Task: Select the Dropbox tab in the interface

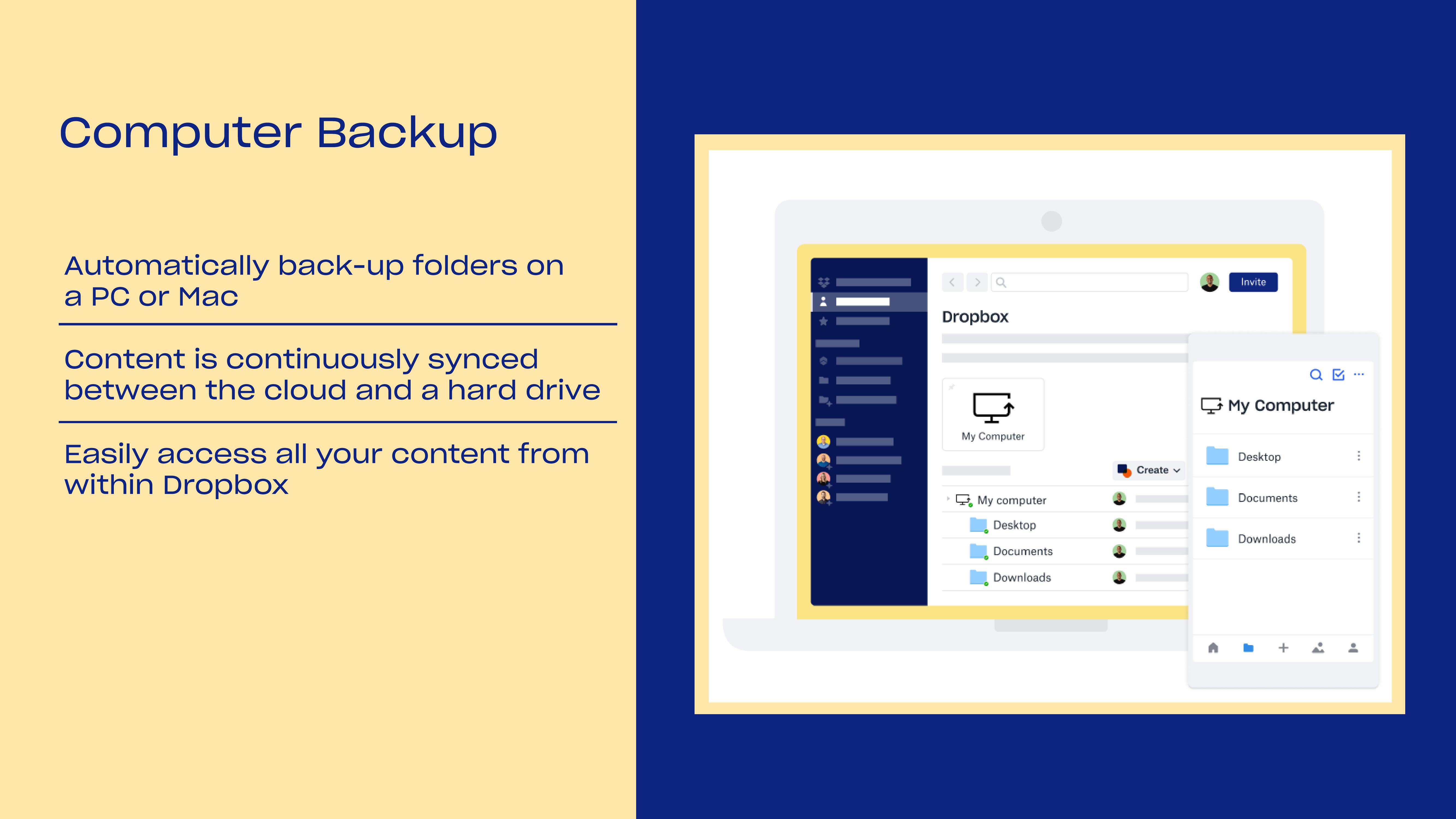Action: pos(975,317)
